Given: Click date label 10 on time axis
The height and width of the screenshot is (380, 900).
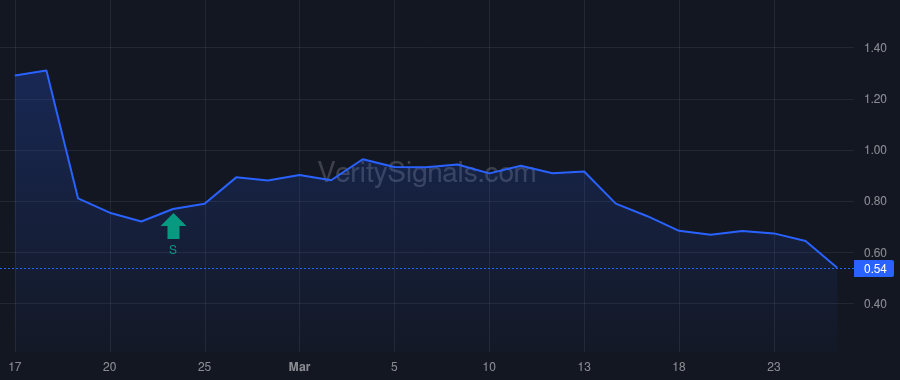Looking at the screenshot, I should pyautogui.click(x=489, y=366).
